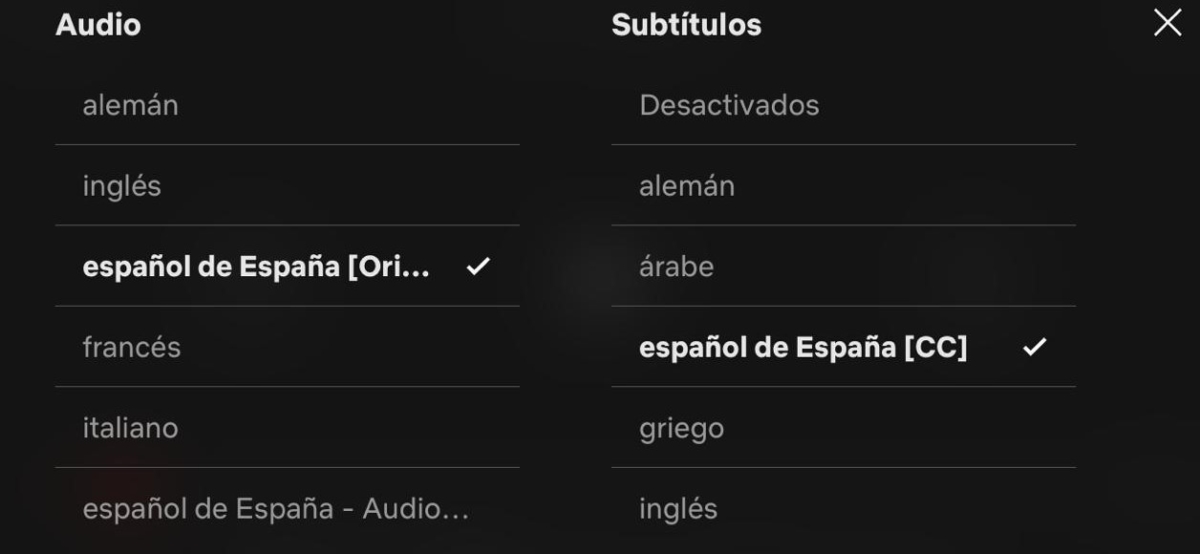Screen dimensions: 1200x554
Task: Click the checkmark beside selected subtitles
Action: (x=1034, y=347)
